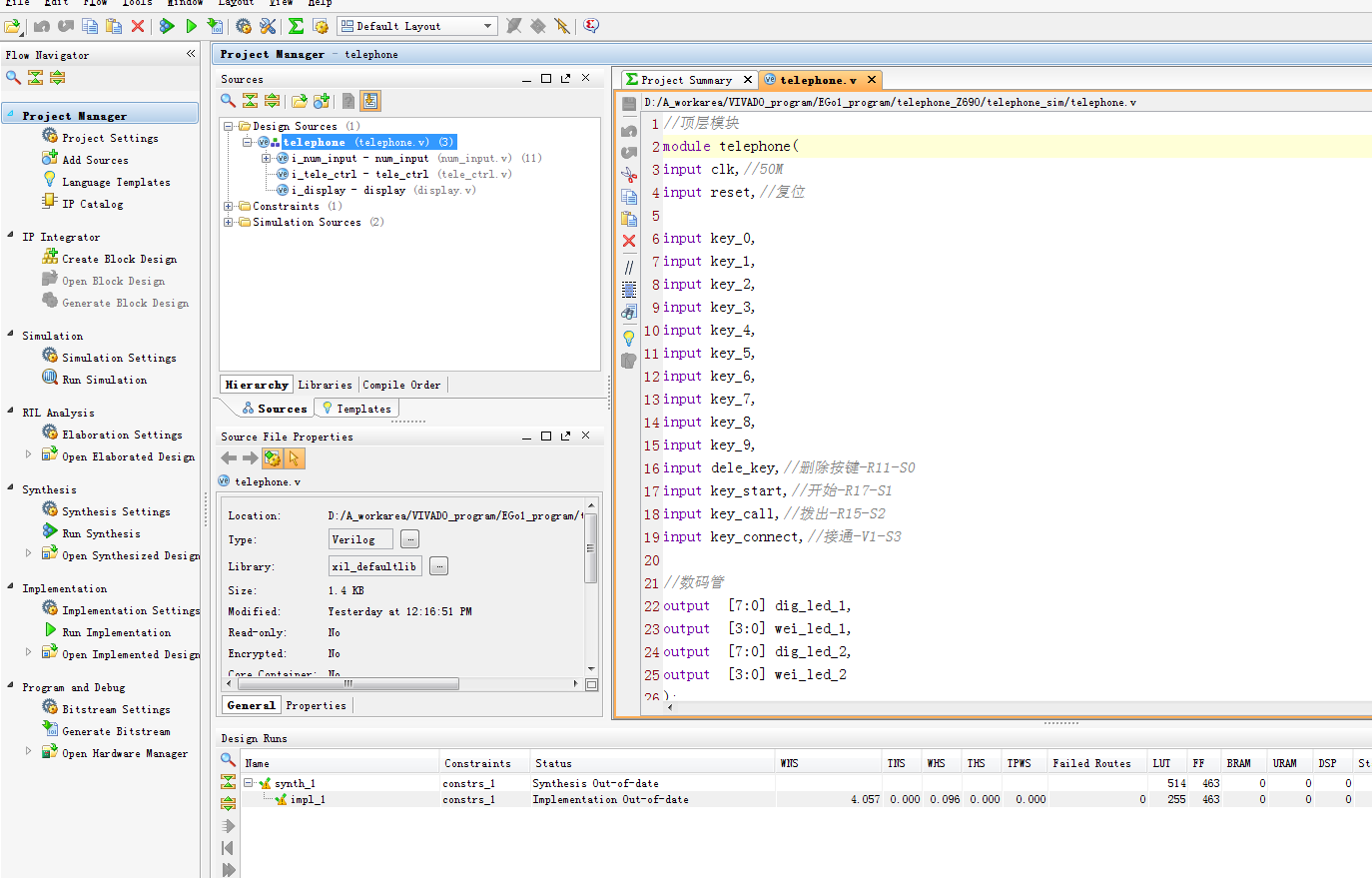Undo last action using the toolbar icon
Image resolution: width=1372 pixels, height=878 pixels.
tap(42, 27)
